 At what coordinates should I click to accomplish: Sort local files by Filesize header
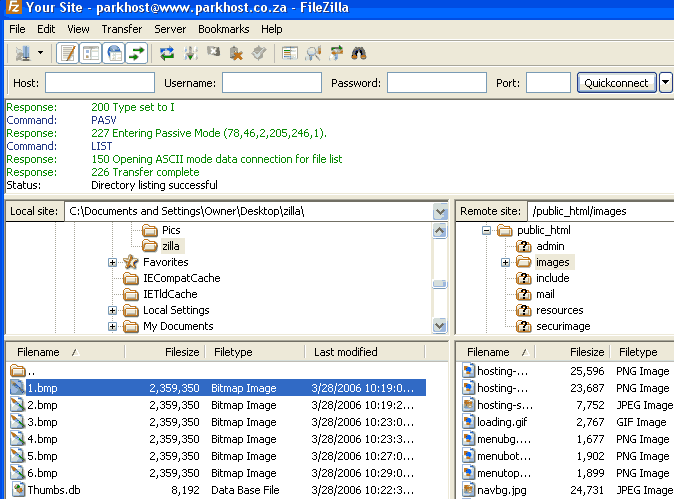165,352
